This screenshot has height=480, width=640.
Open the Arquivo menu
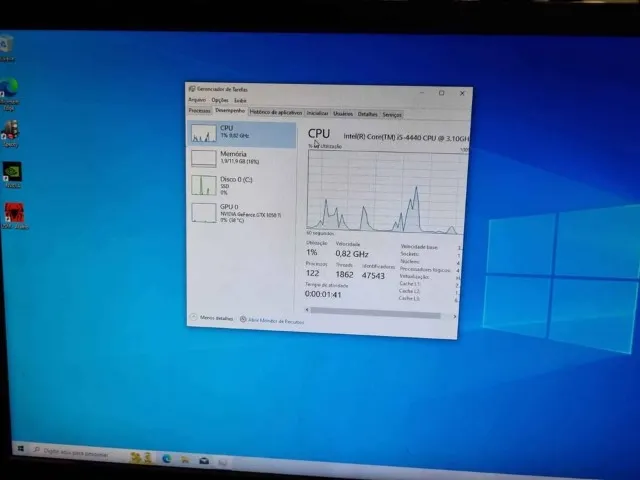point(197,100)
